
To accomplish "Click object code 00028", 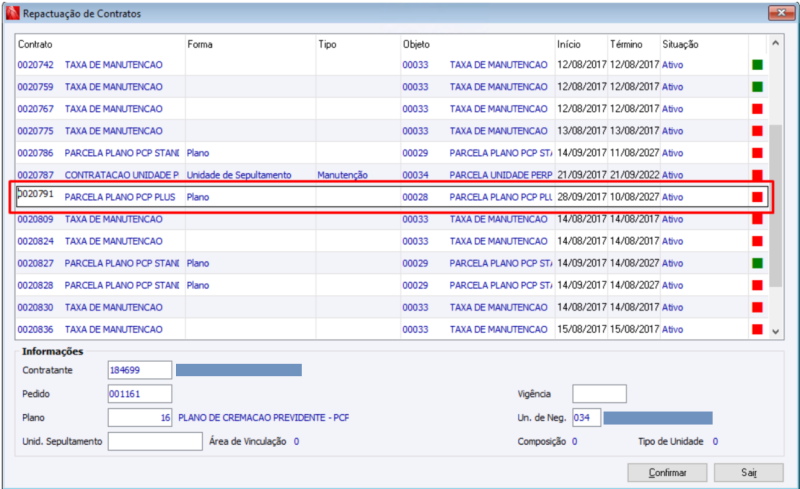I will pos(415,197).
